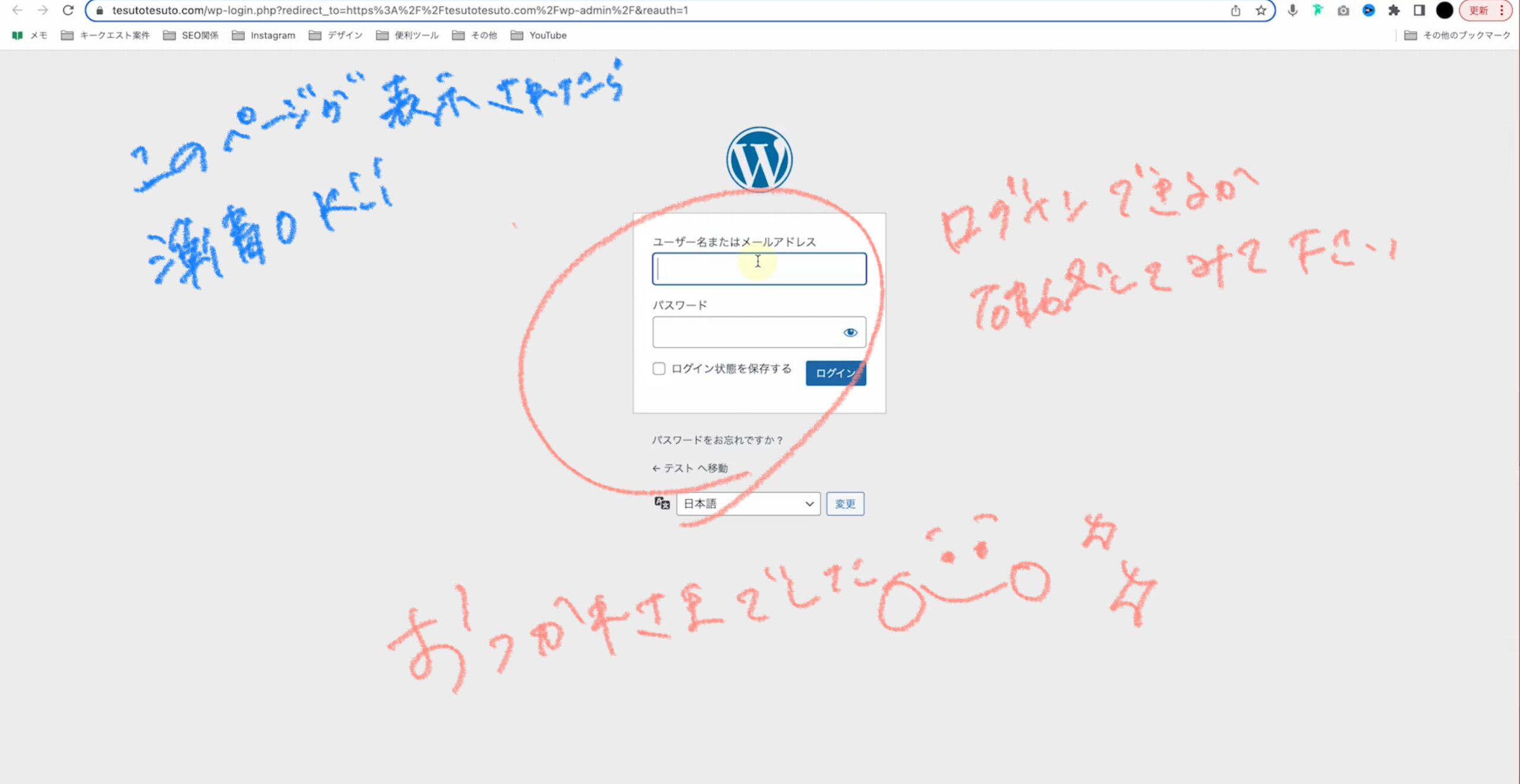Toggle the browser side panel icon
Viewport: 1520px width, 784px height.
[1419, 10]
